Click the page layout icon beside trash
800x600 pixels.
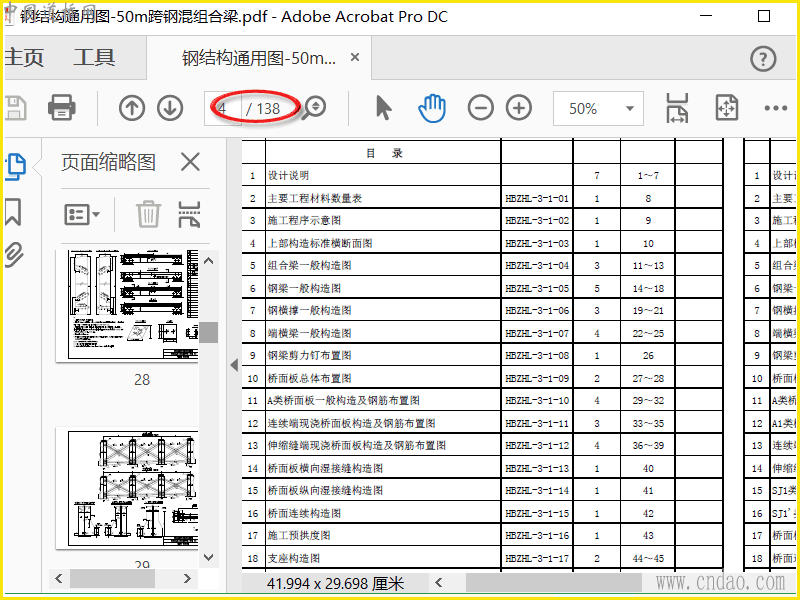(x=189, y=214)
